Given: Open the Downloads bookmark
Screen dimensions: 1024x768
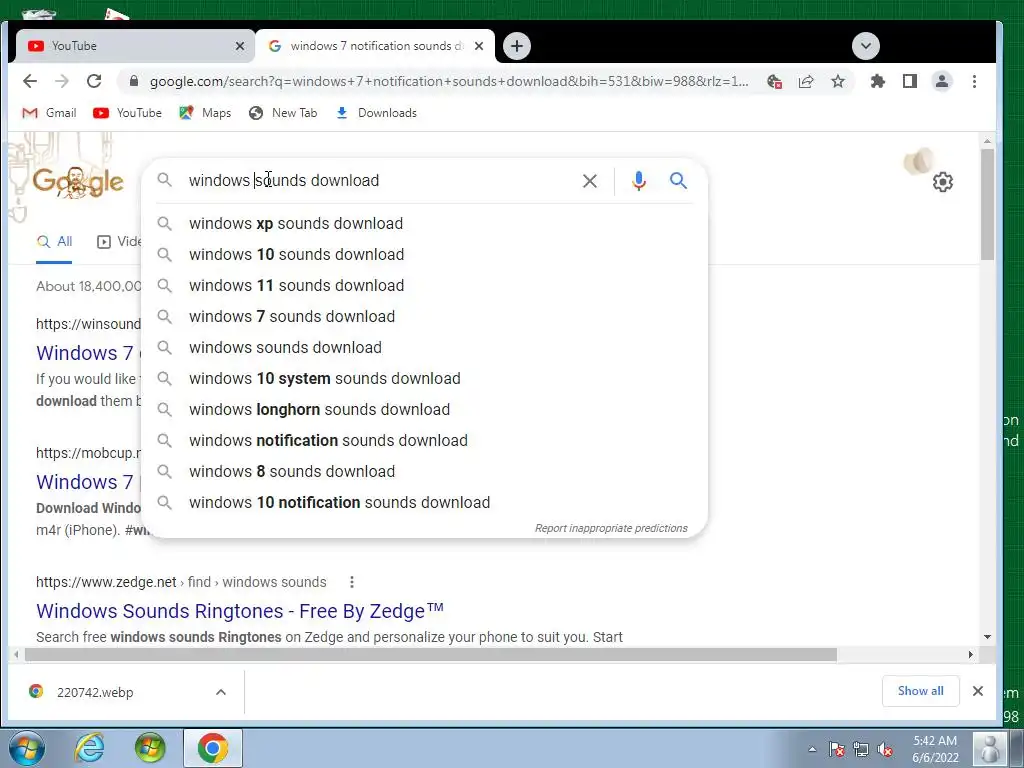Looking at the screenshot, I should pyautogui.click(x=376, y=113).
